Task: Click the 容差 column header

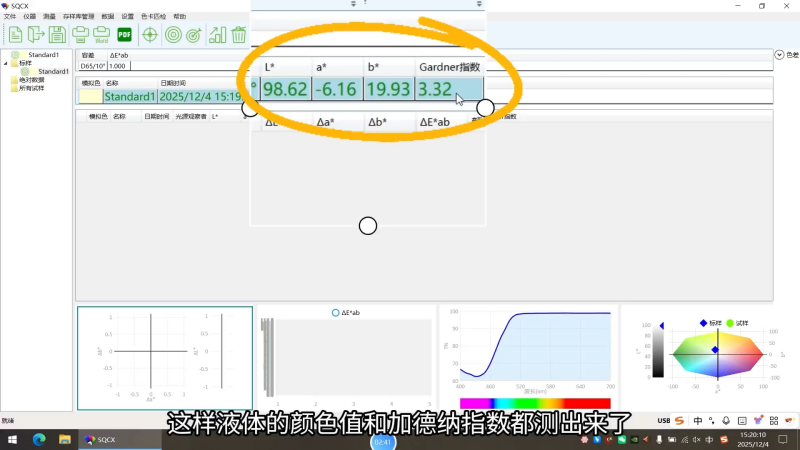Action: (88, 55)
